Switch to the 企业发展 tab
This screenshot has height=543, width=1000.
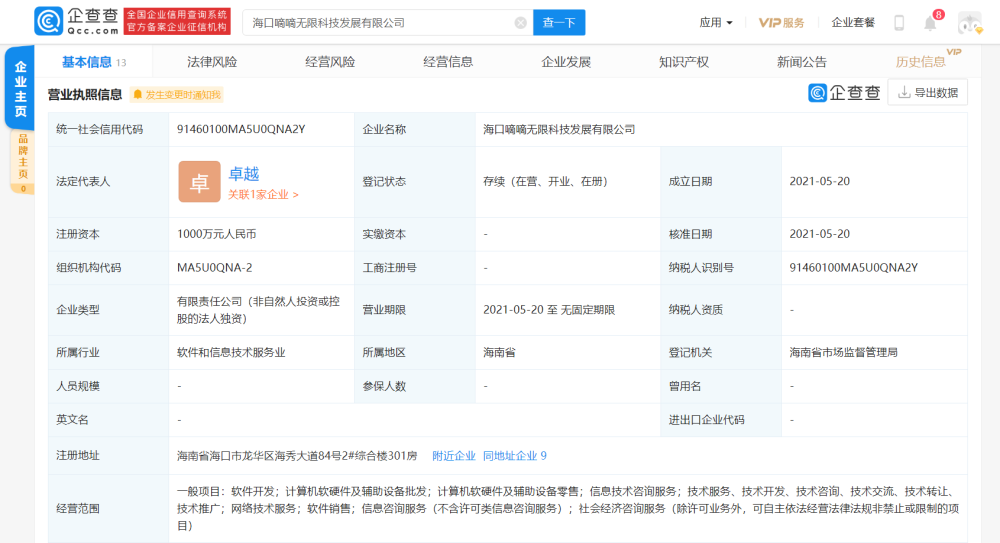click(566, 62)
